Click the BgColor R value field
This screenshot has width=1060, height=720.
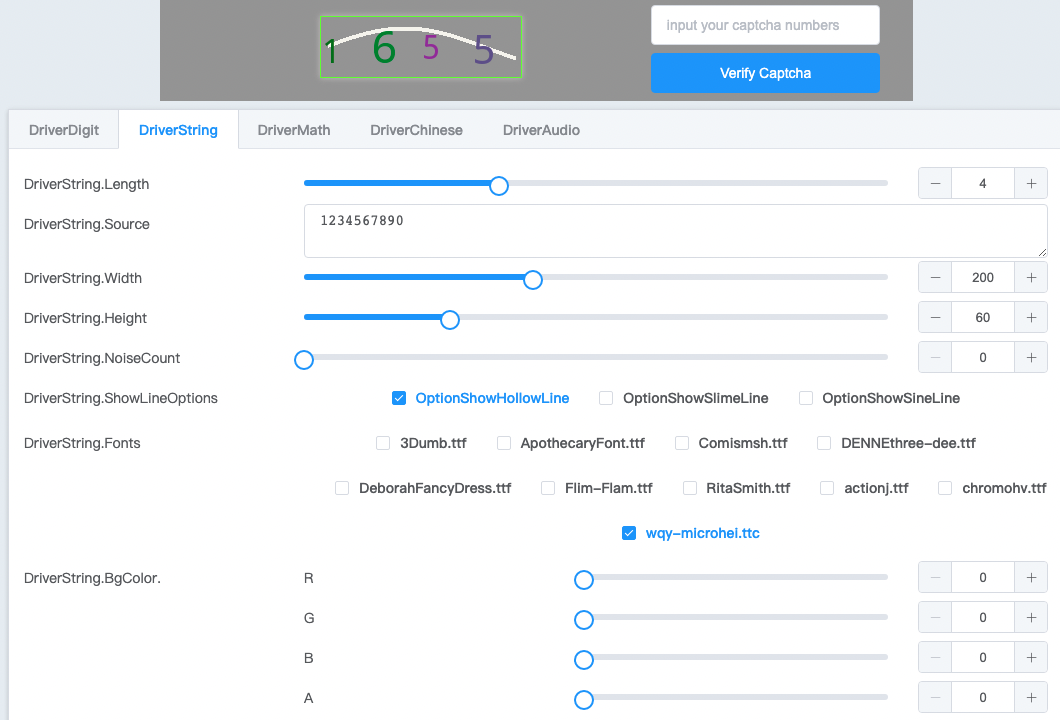[983, 577]
